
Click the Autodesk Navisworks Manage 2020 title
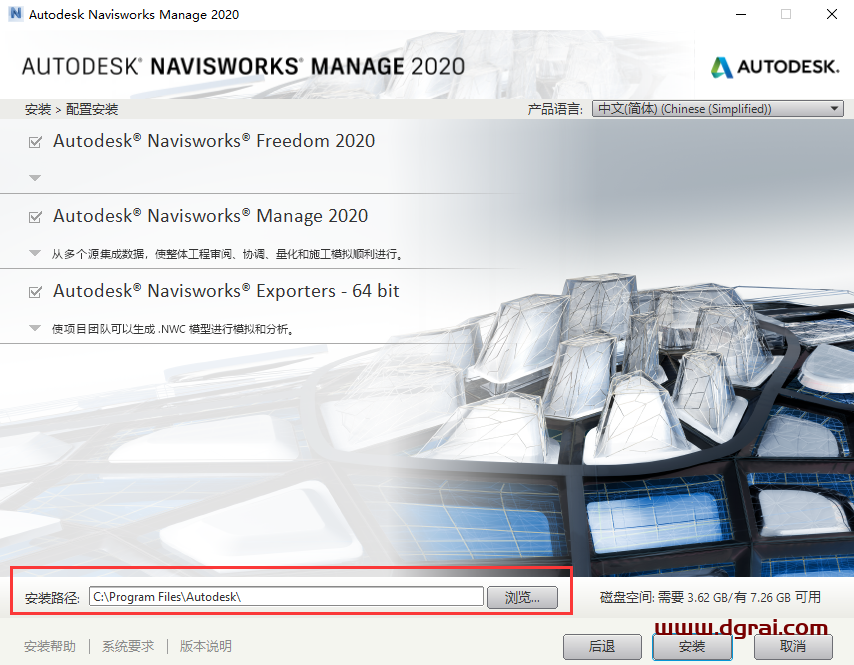pos(210,216)
